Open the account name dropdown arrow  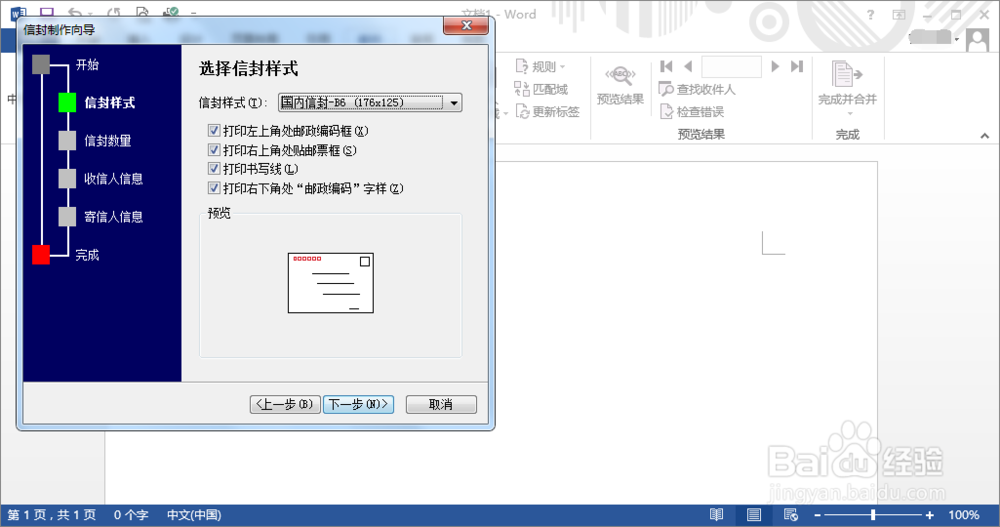coord(957,40)
